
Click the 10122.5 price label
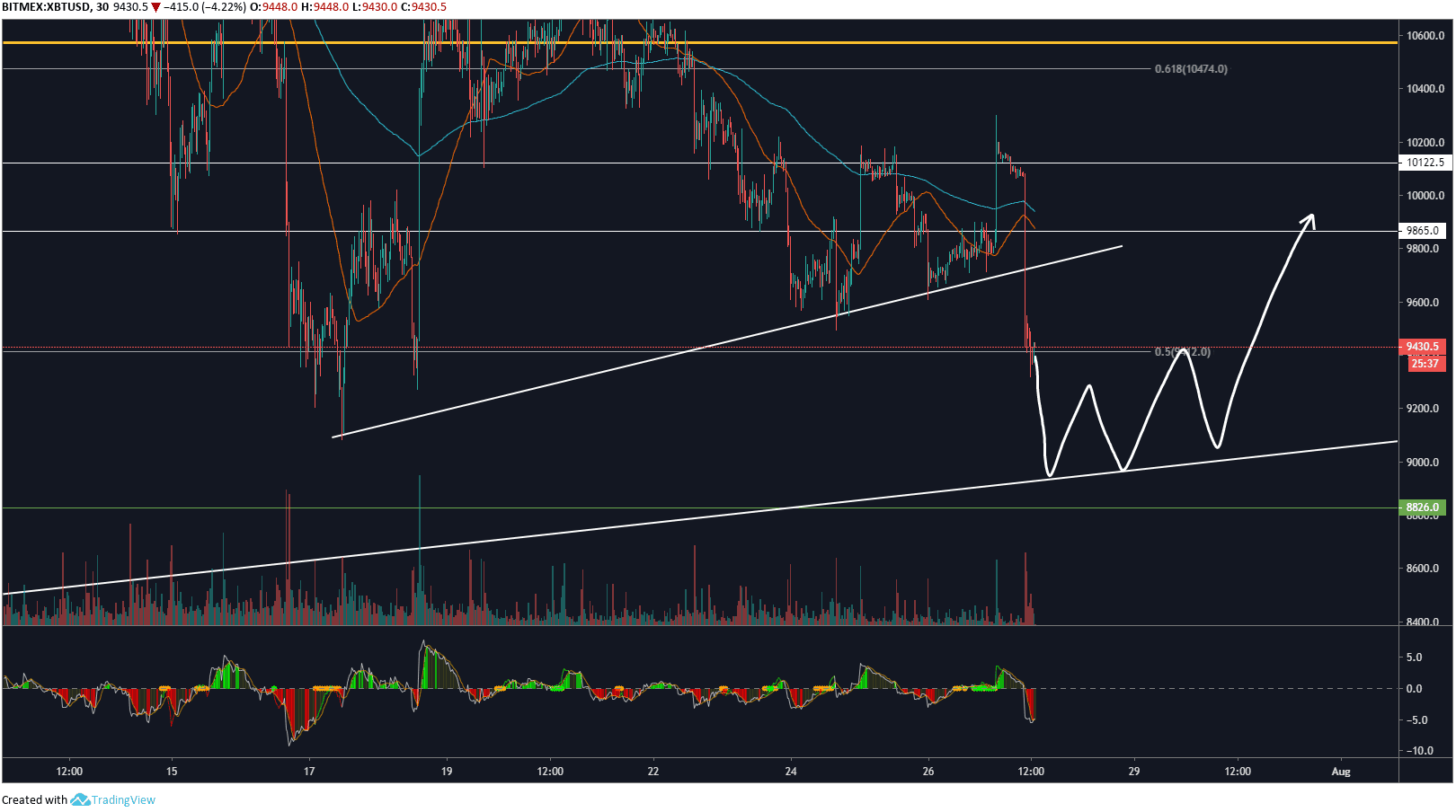coord(1425,163)
